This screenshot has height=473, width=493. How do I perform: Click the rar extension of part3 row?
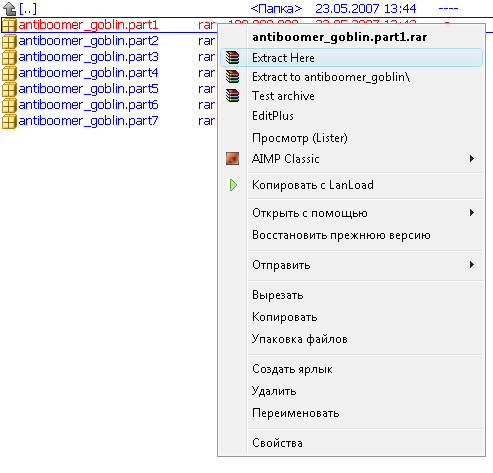(x=206, y=57)
